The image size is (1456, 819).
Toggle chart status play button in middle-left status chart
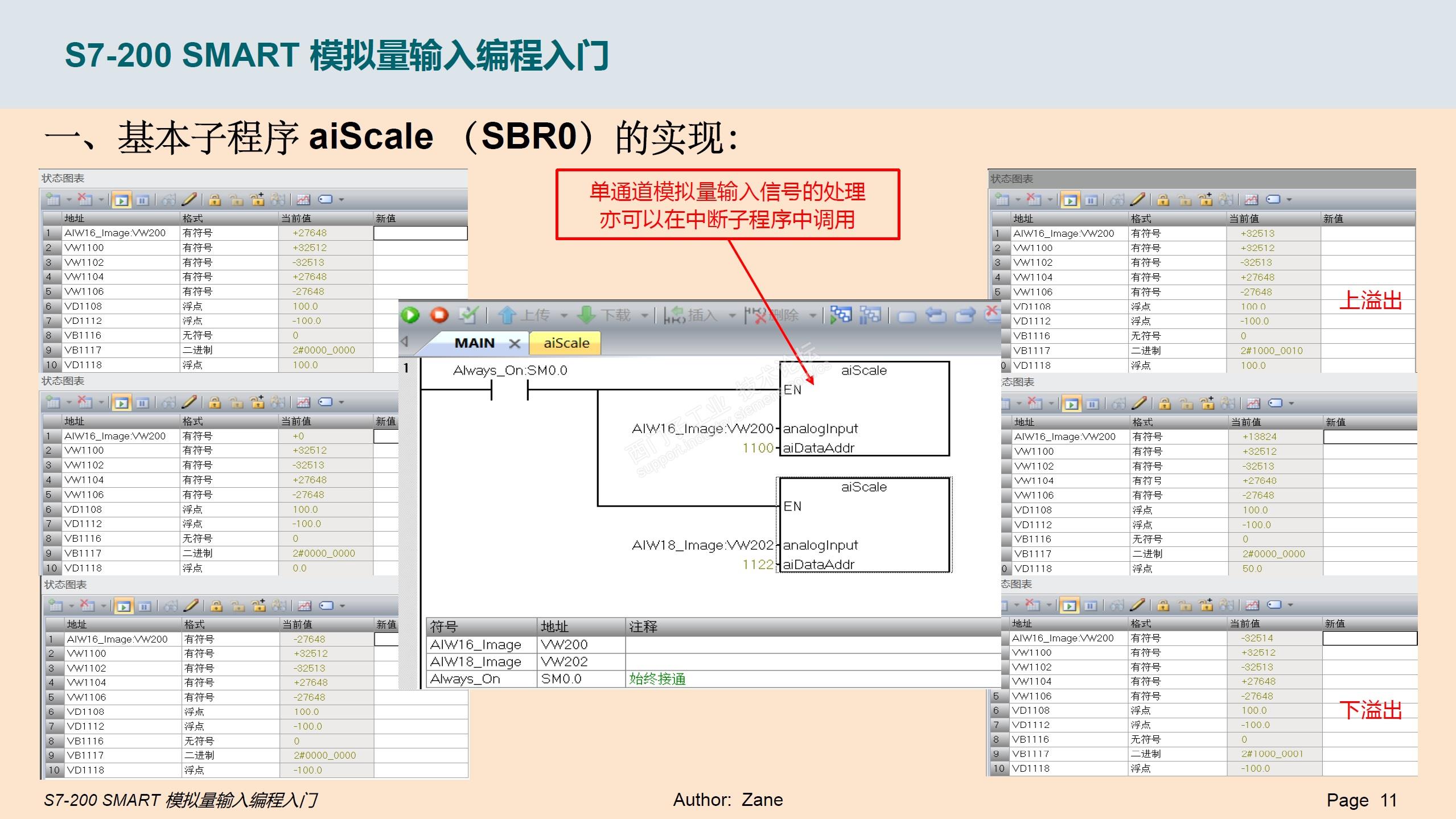(121, 403)
